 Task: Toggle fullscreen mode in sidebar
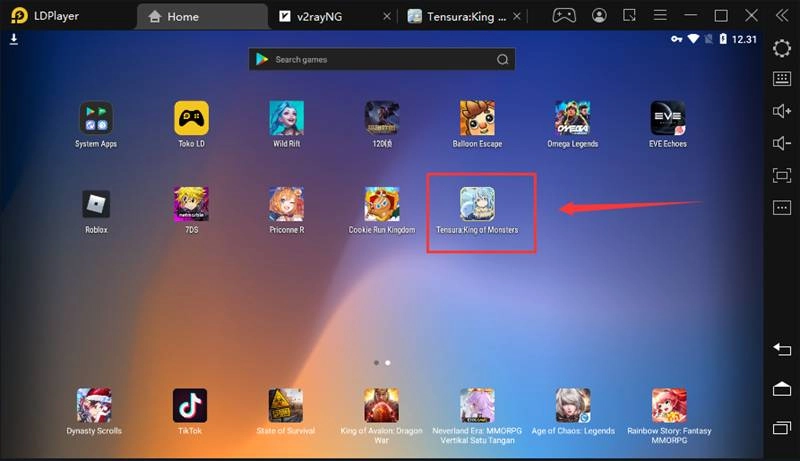(782, 176)
